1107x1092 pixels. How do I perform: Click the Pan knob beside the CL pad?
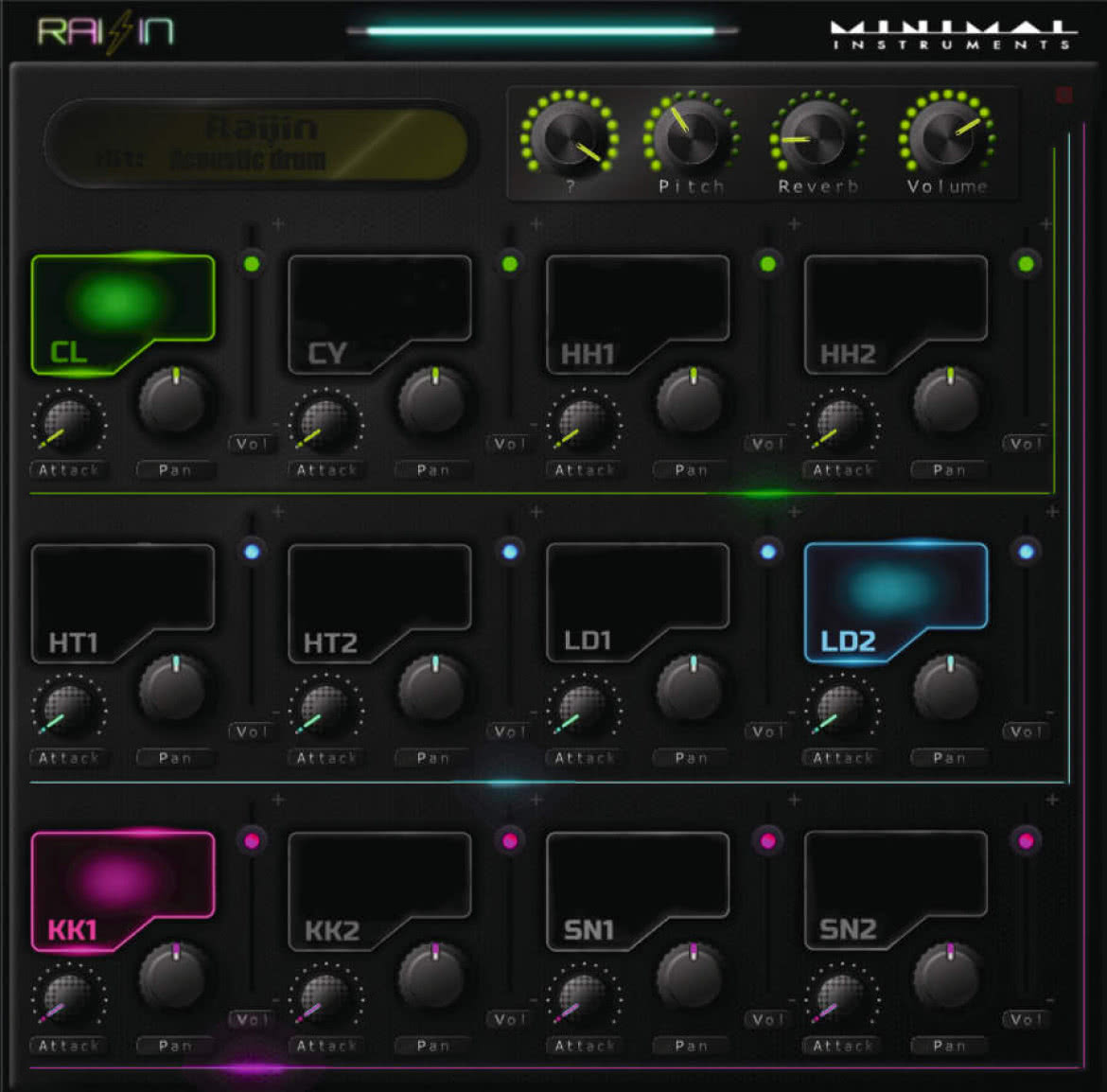[x=173, y=399]
